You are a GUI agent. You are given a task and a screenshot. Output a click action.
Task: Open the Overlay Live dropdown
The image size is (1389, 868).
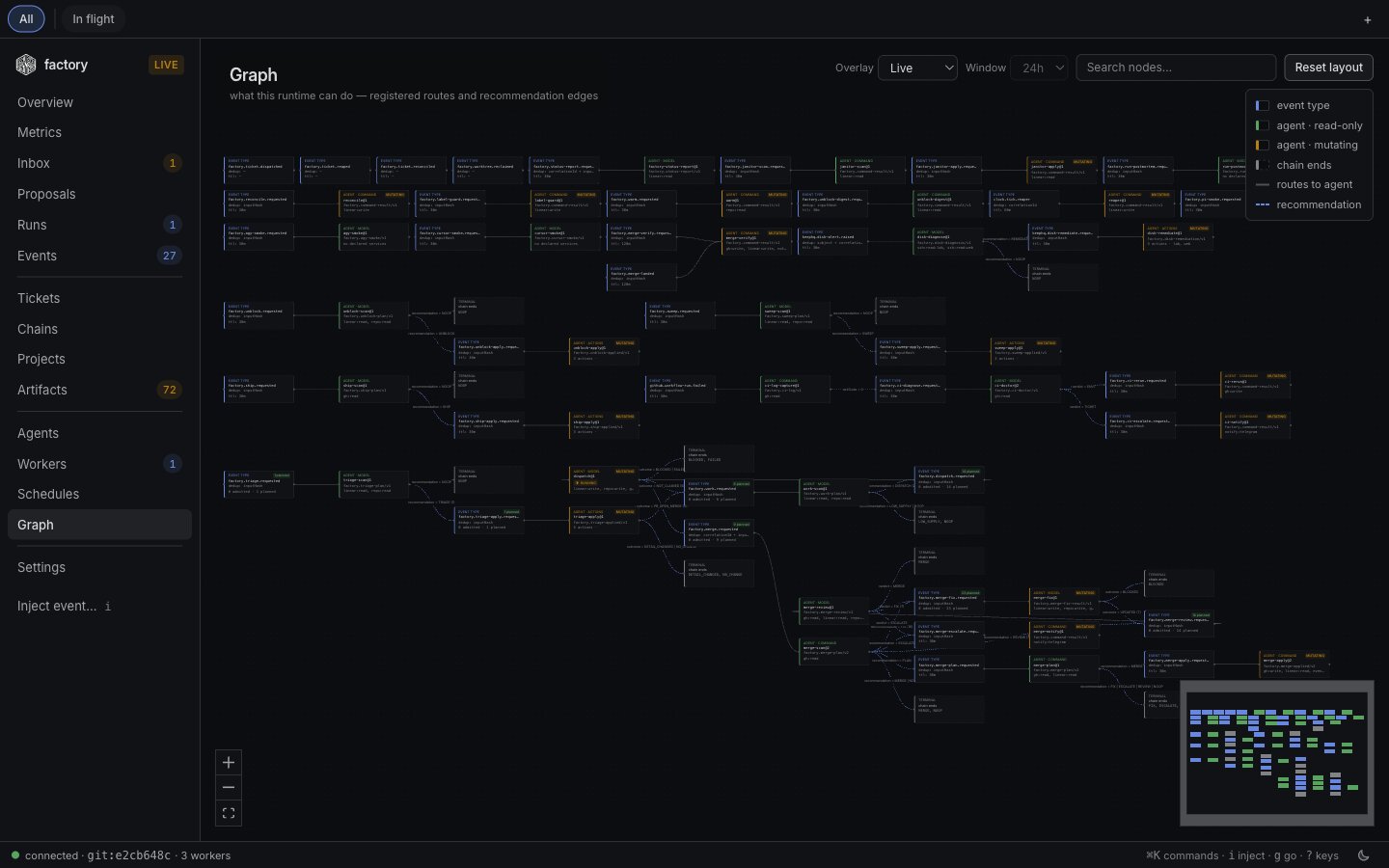[917, 68]
